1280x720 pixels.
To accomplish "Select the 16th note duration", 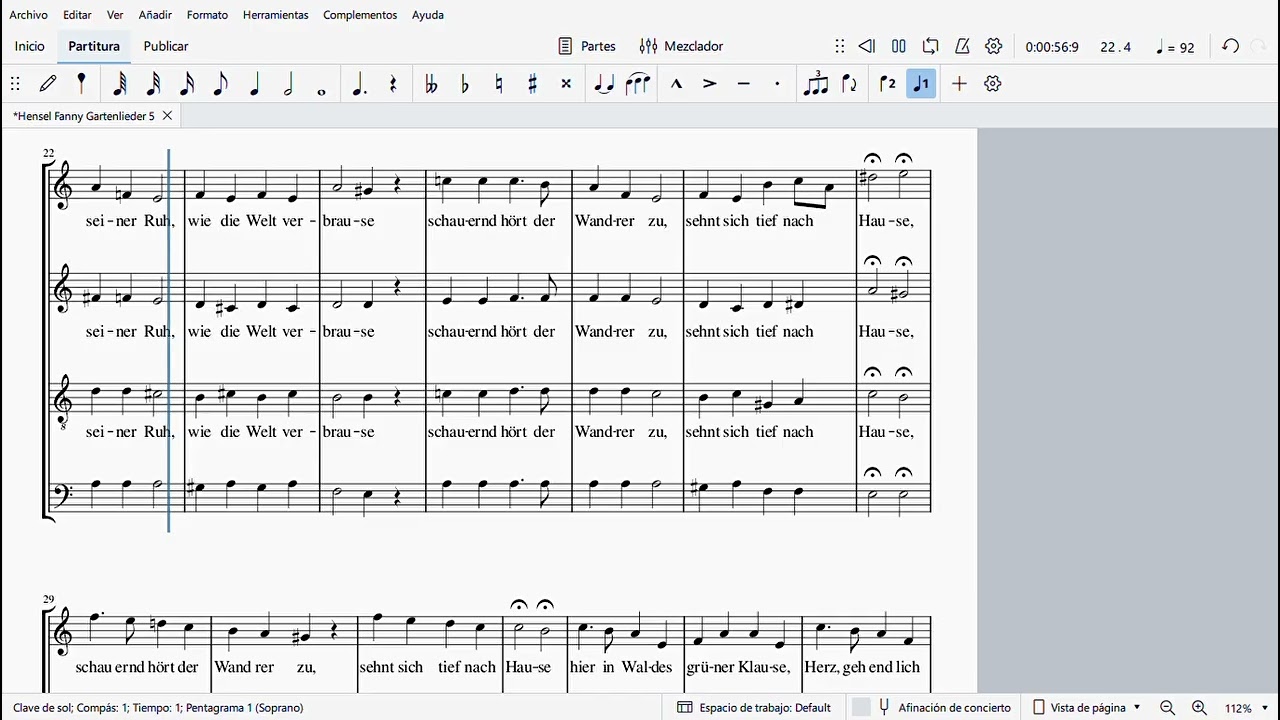I will tap(187, 84).
